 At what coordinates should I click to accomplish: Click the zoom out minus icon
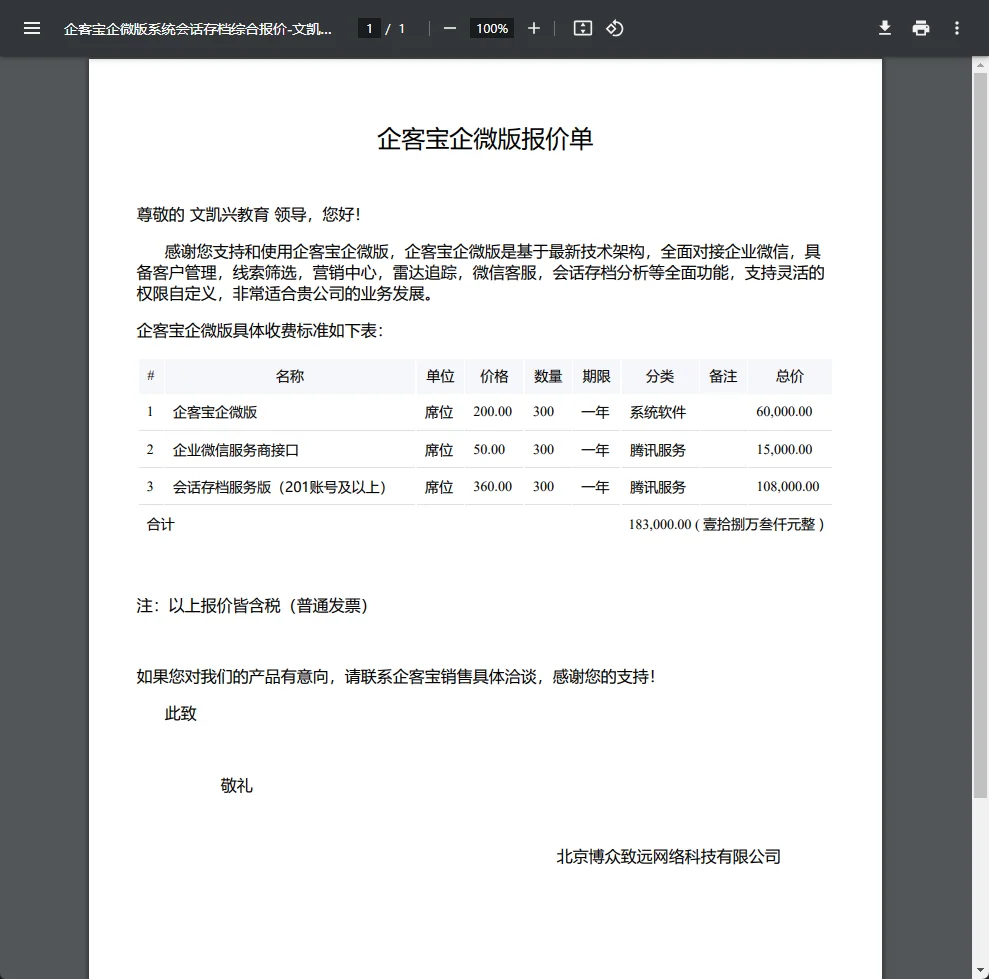(449, 28)
